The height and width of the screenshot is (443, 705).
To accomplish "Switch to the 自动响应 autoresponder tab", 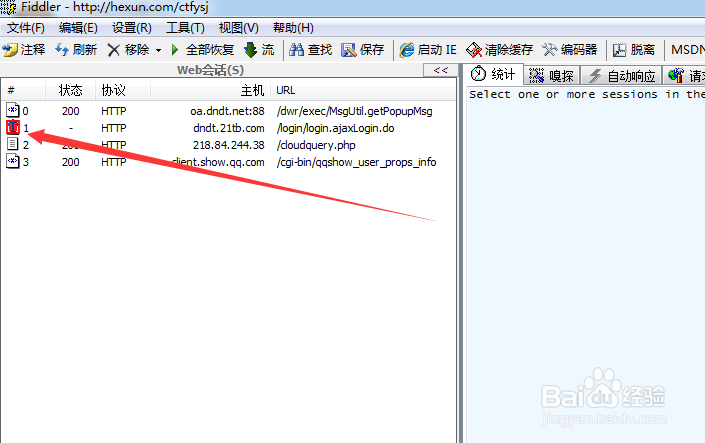I will pos(622,76).
